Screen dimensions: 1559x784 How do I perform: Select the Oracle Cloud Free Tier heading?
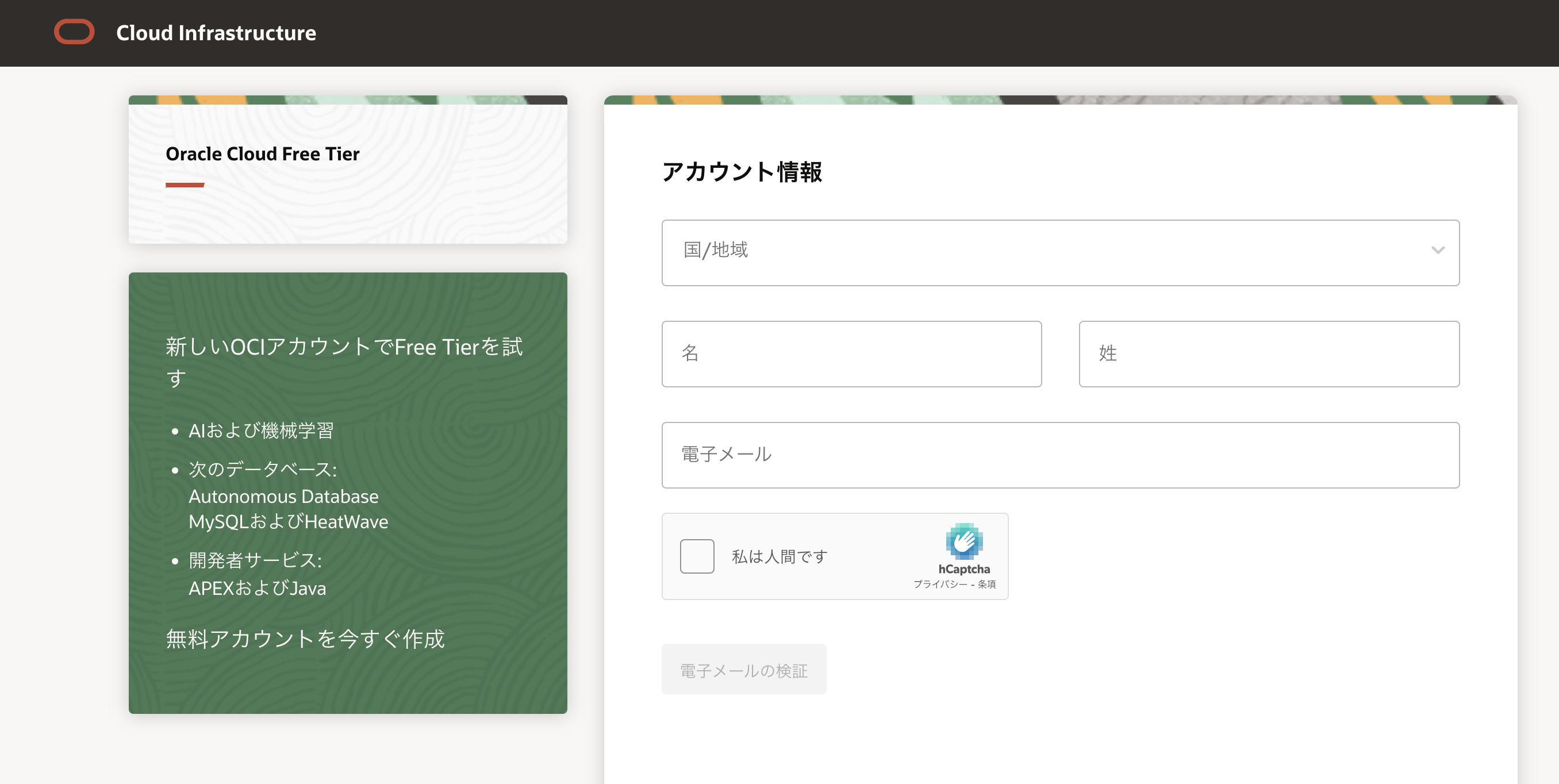tap(262, 153)
